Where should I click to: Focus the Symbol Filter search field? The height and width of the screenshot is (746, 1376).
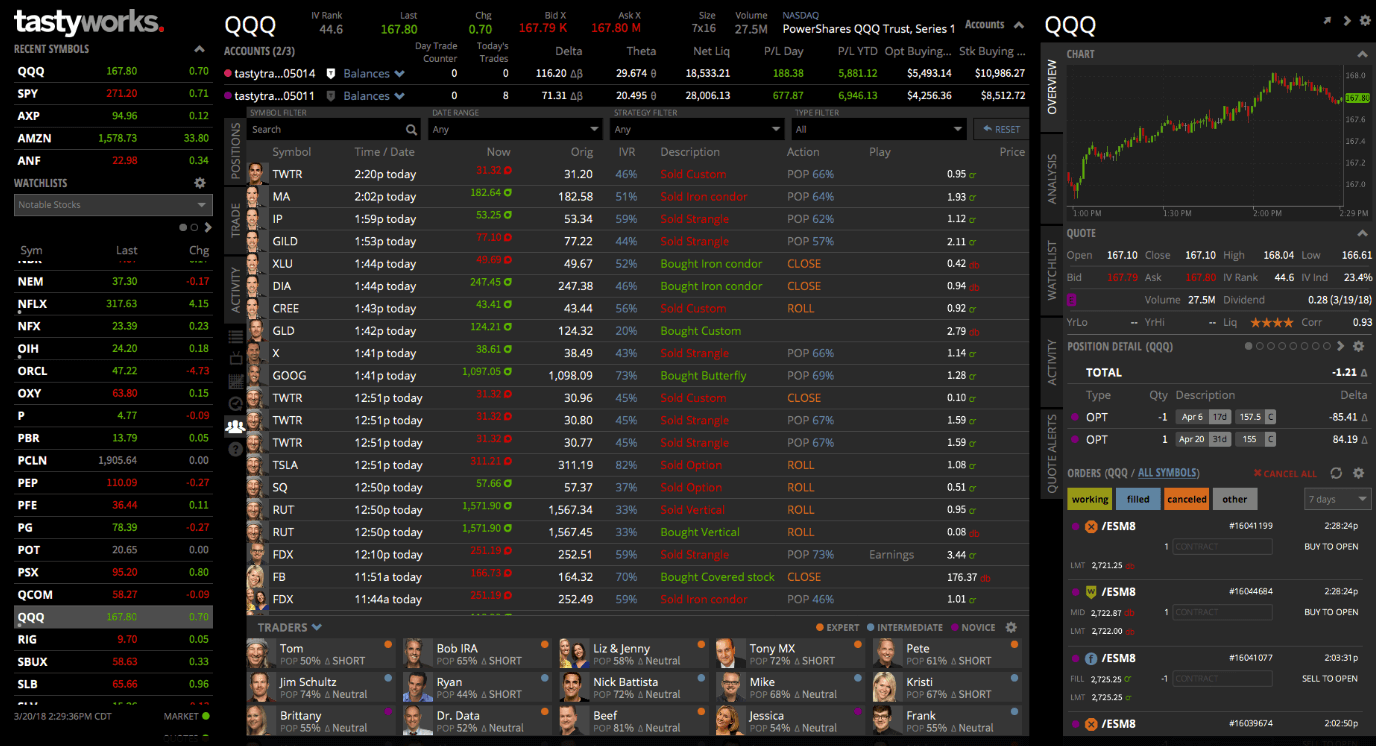333,130
